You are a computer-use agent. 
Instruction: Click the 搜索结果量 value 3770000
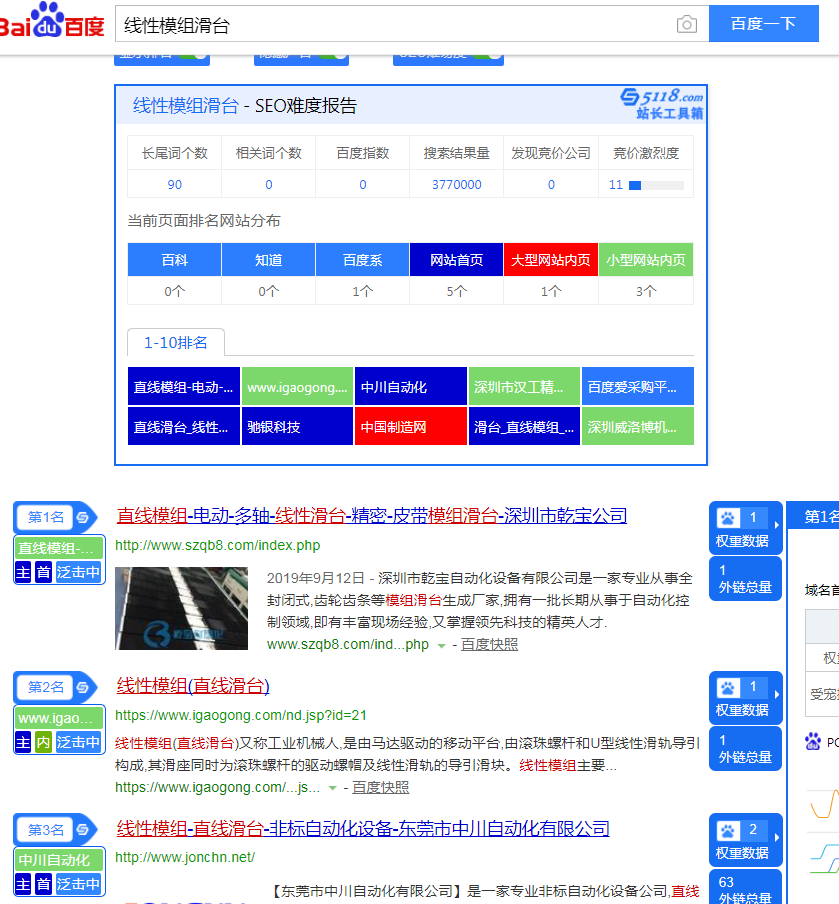[x=456, y=184]
